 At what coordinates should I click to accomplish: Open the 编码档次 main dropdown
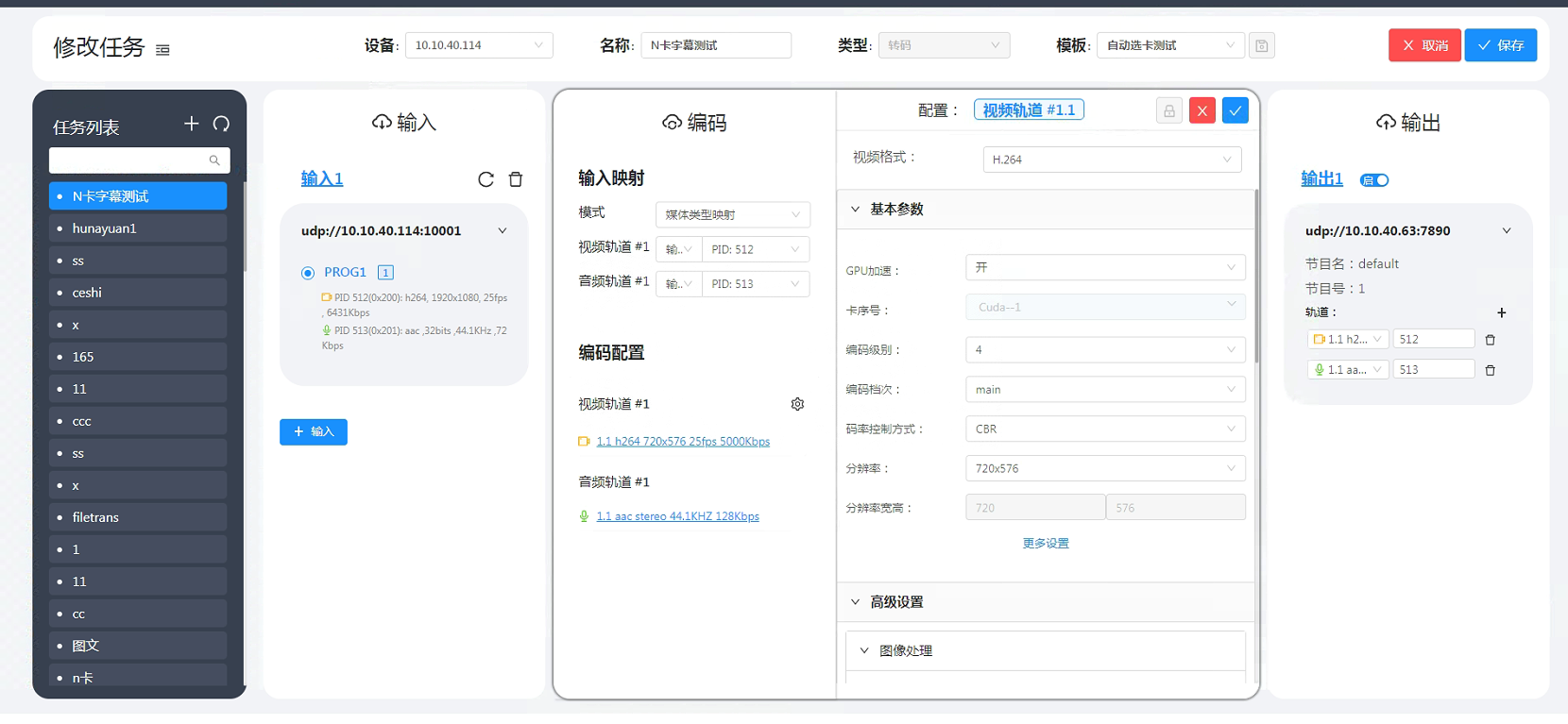[1105, 390]
